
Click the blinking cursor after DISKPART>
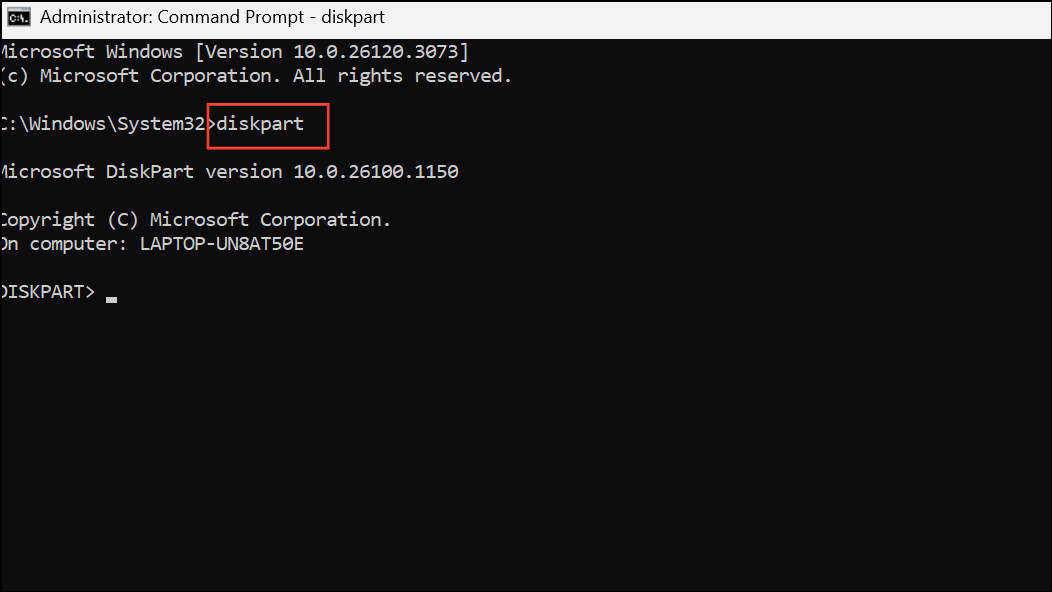(x=112, y=297)
